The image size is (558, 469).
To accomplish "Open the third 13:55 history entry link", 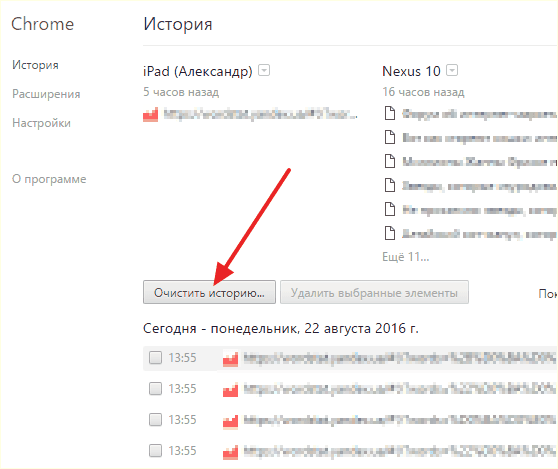I will [400, 420].
